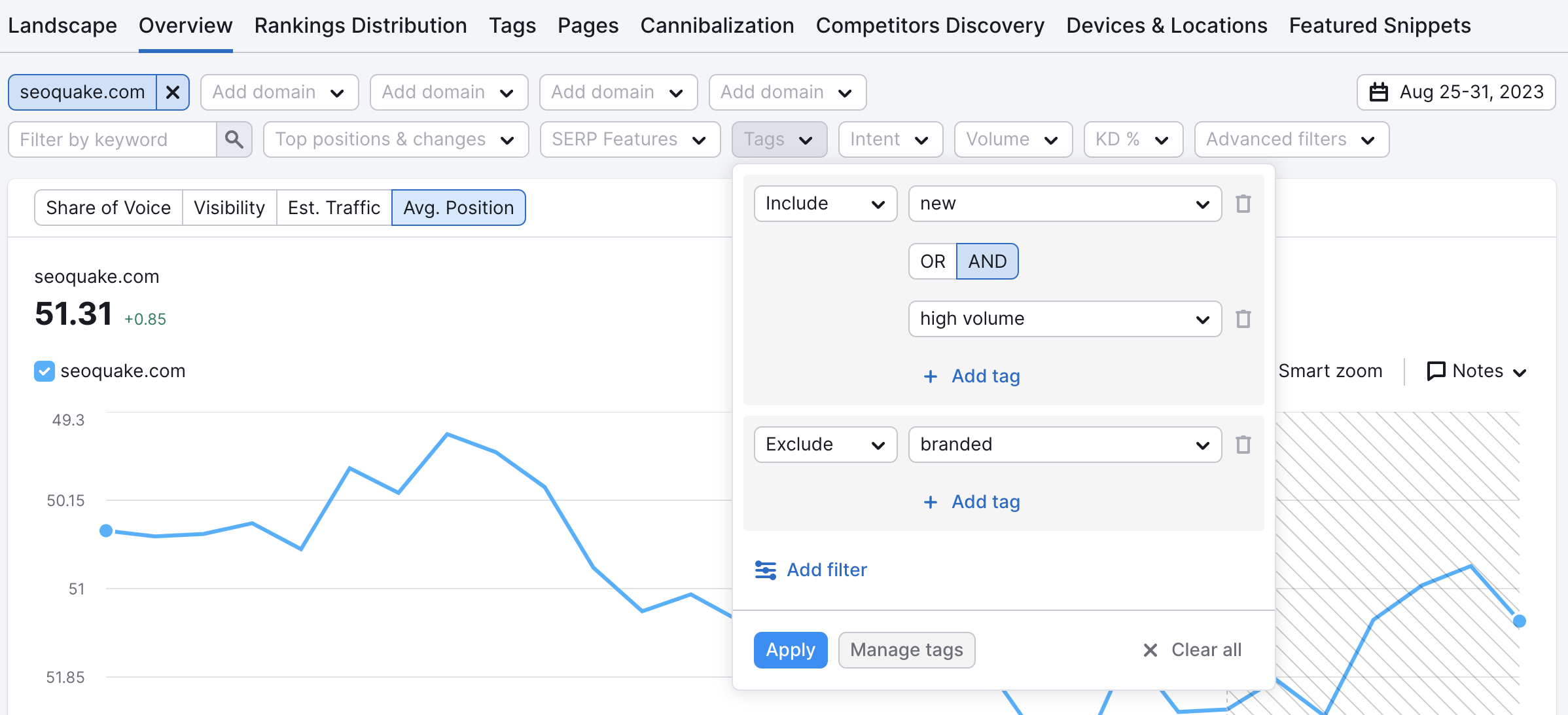Click Clear all to reset tag filters
This screenshot has width=1568, height=715.
click(x=1192, y=650)
